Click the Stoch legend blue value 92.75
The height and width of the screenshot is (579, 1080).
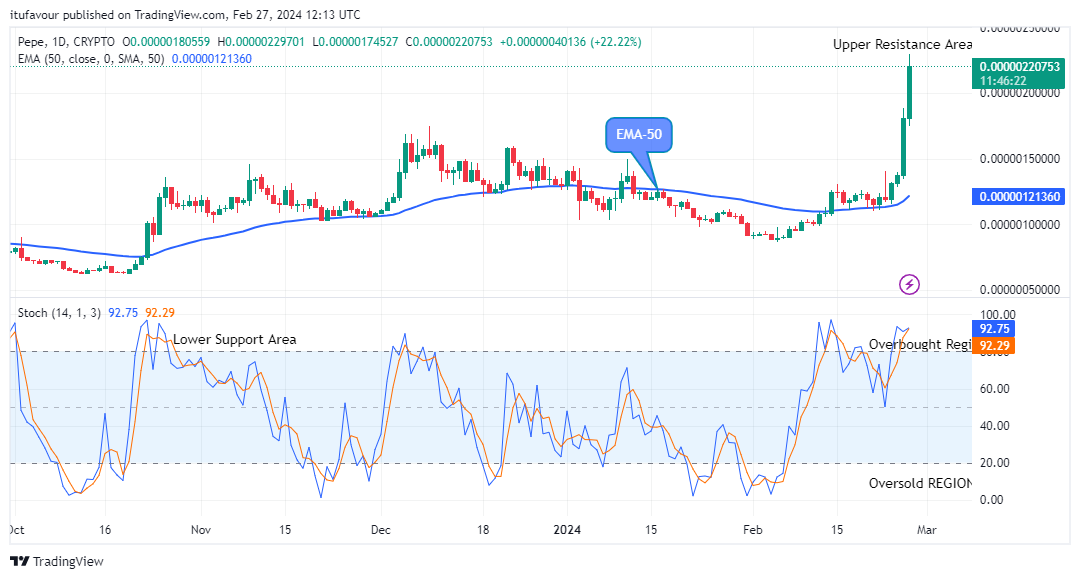tap(123, 313)
